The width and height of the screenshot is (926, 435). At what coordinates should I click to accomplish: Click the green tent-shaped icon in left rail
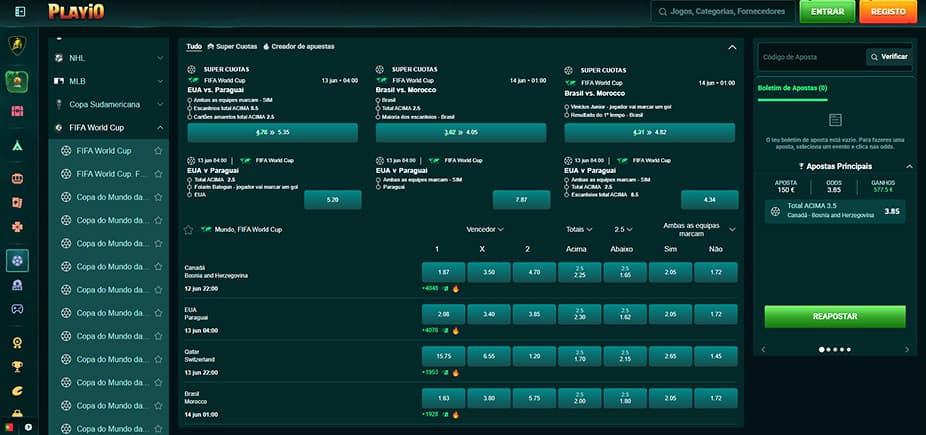point(17,145)
